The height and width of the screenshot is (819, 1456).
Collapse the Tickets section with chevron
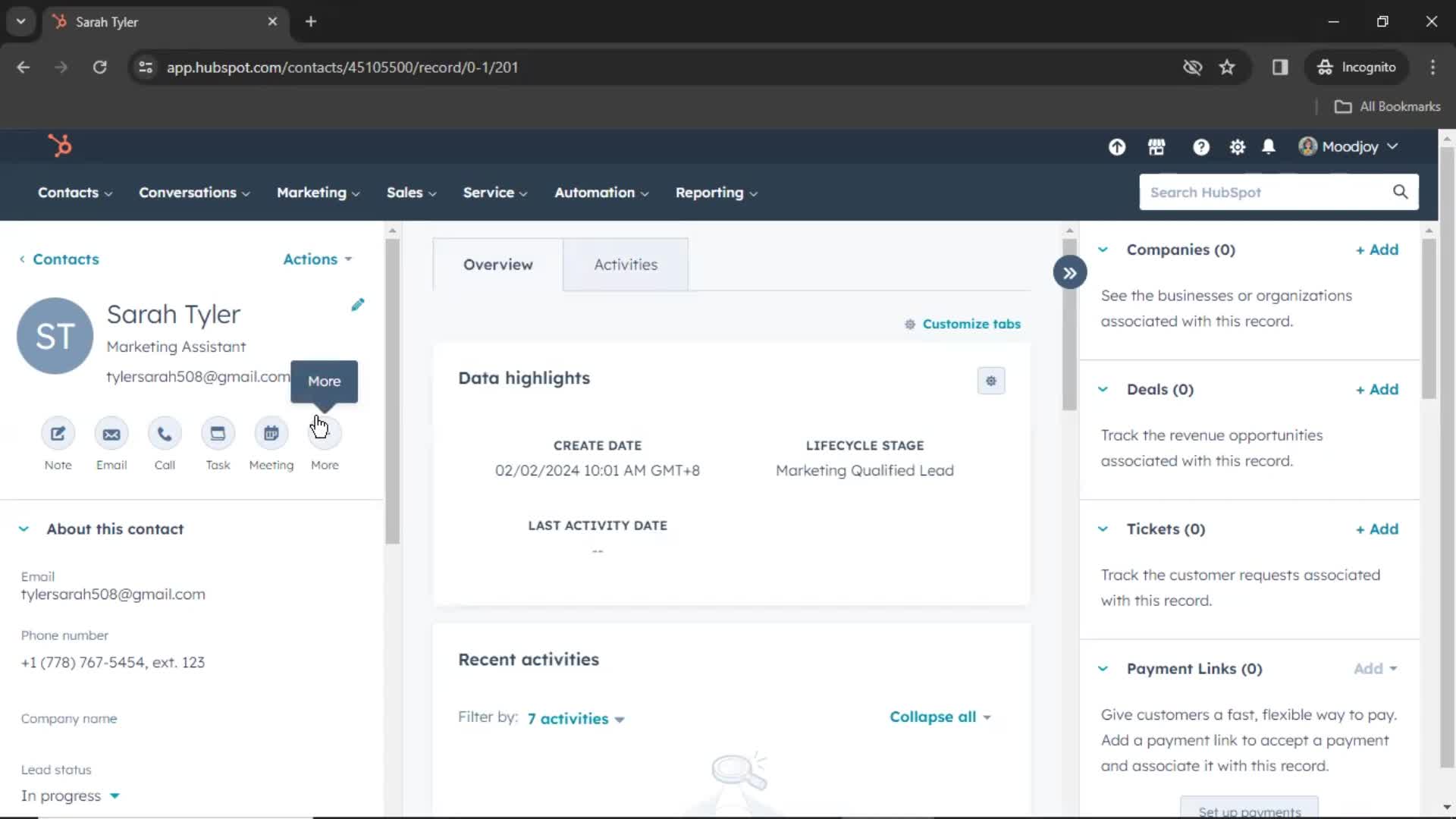[x=1103, y=528]
